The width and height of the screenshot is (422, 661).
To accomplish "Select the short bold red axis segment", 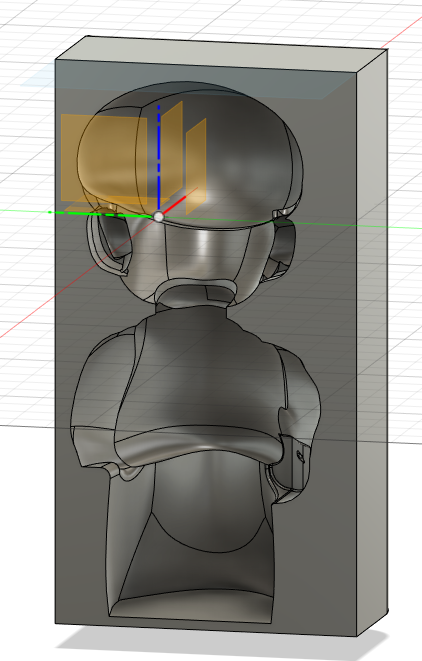I will click(175, 204).
